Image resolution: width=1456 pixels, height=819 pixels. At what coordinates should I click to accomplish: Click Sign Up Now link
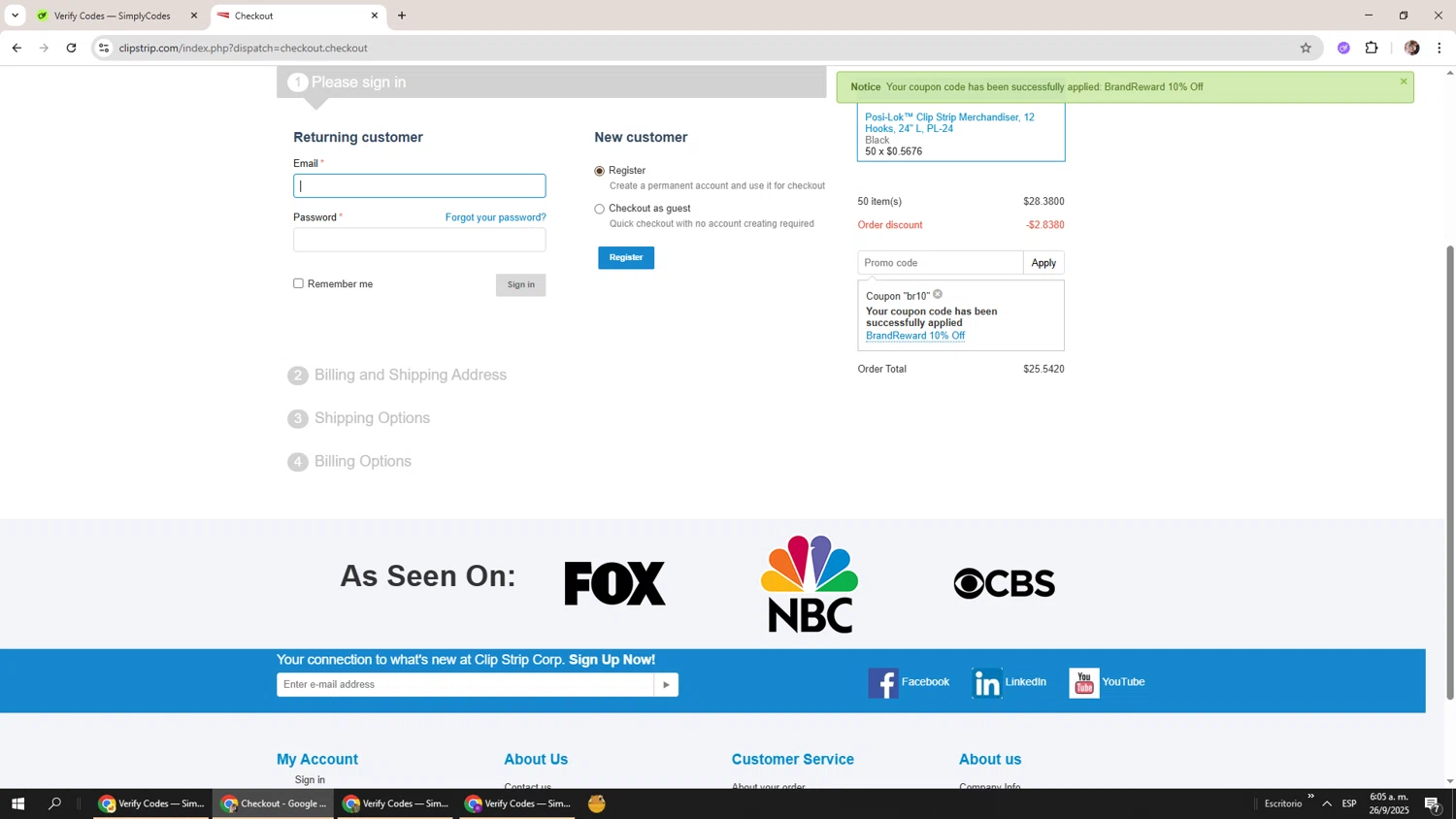612,660
